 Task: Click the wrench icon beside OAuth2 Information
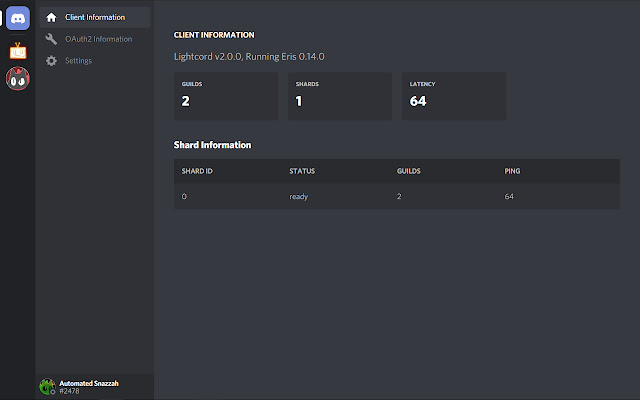pos(51,39)
